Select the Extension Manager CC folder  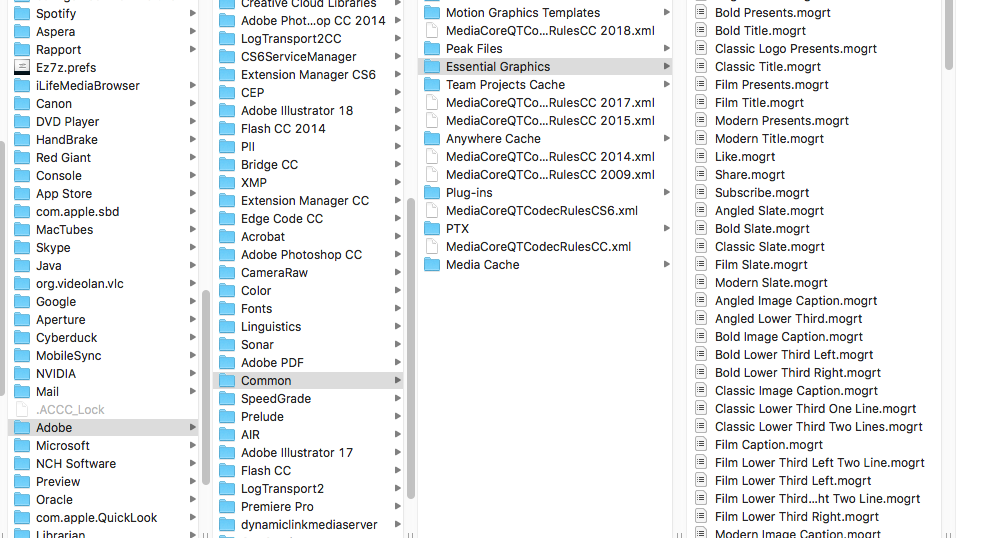click(309, 201)
